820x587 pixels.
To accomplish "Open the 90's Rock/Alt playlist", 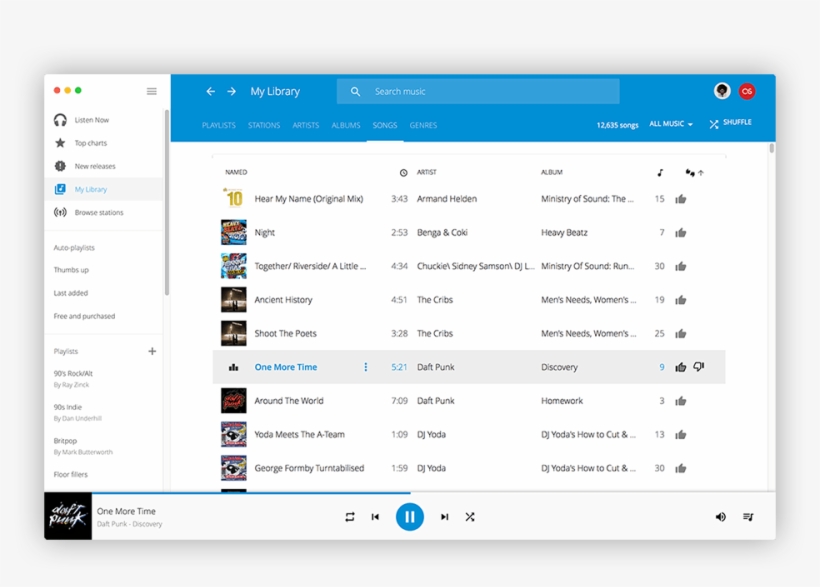I will click(x=73, y=379).
